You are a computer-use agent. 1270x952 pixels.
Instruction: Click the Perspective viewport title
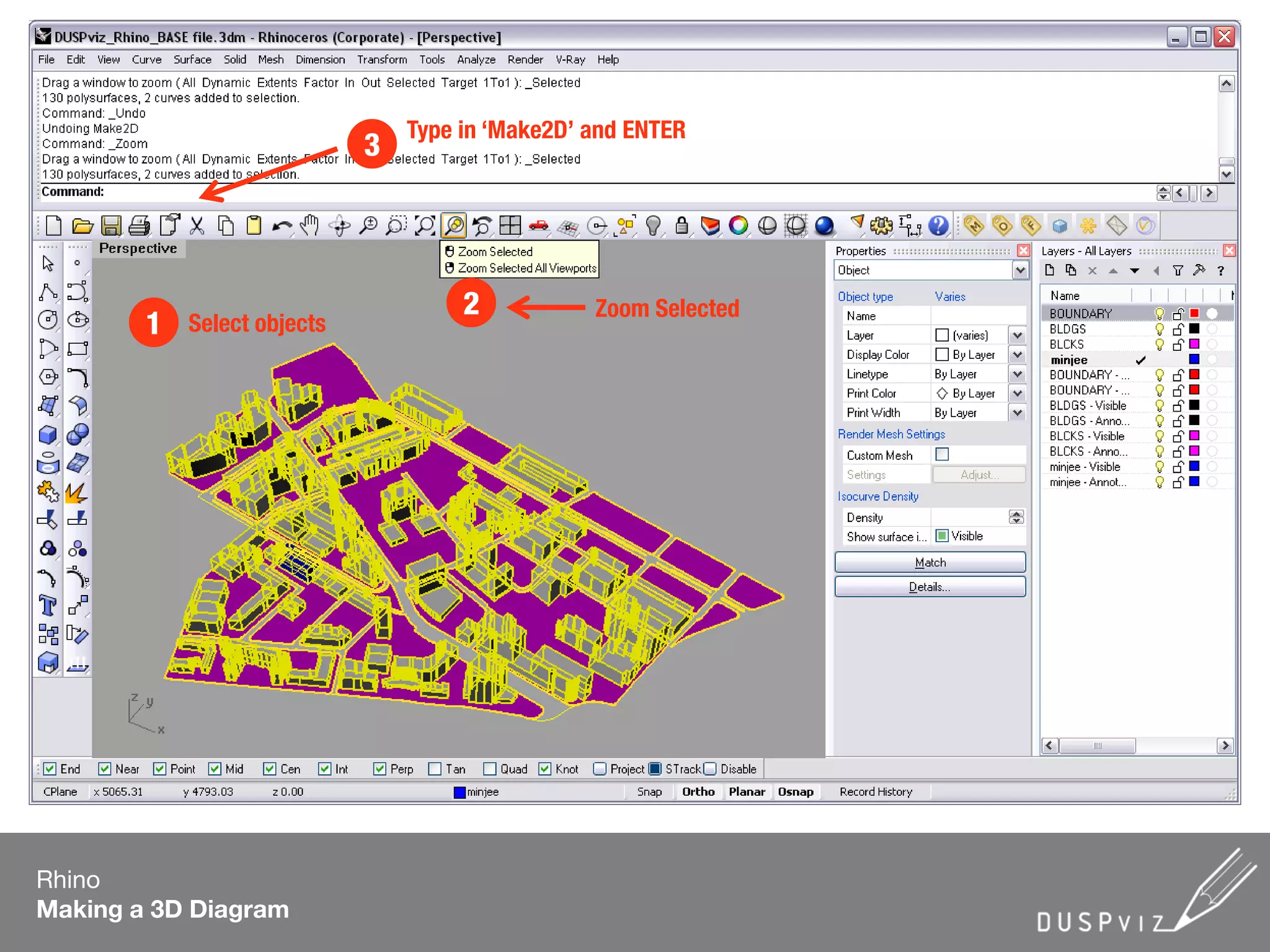coord(138,248)
